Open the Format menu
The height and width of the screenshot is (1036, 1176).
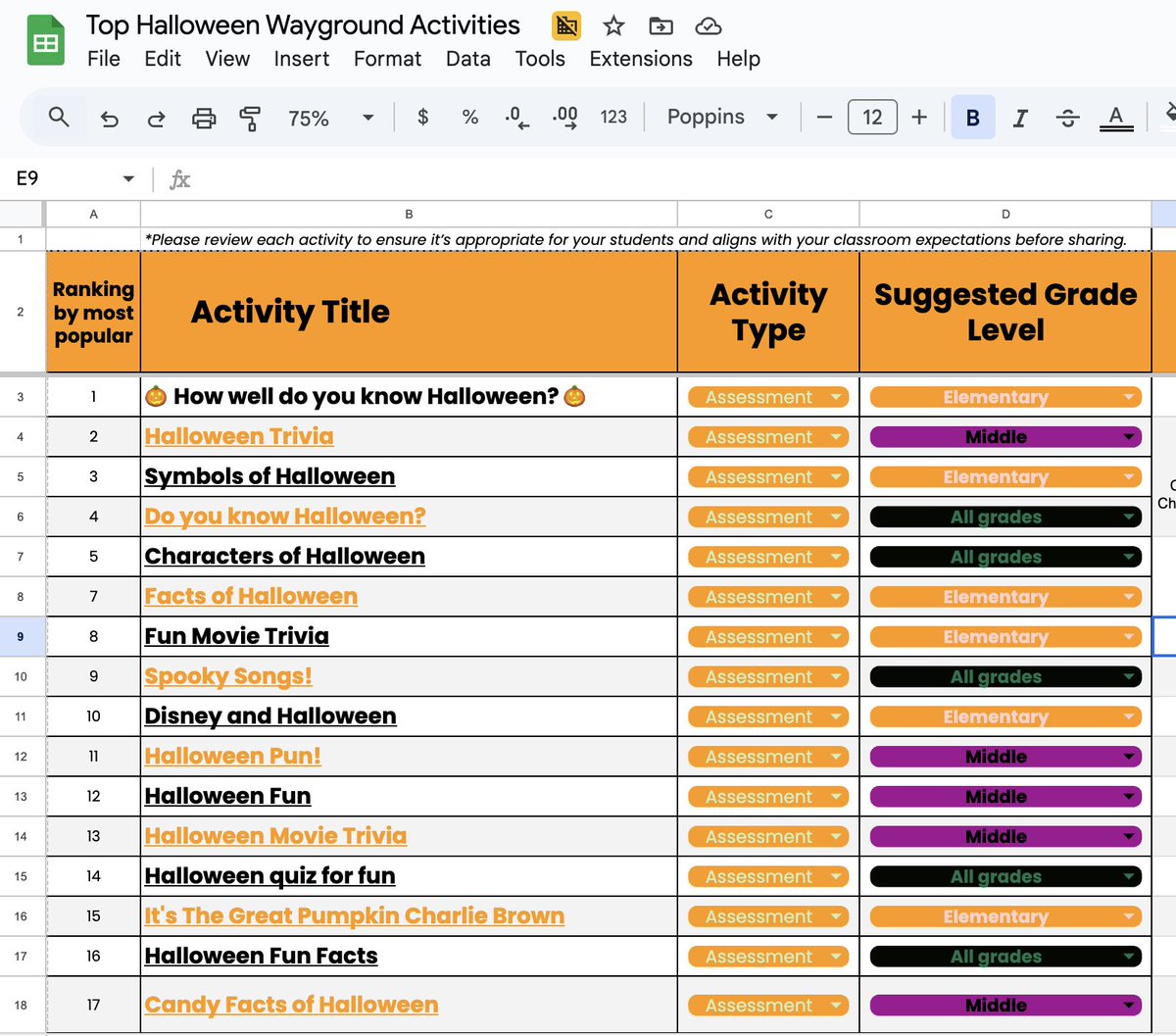point(388,59)
